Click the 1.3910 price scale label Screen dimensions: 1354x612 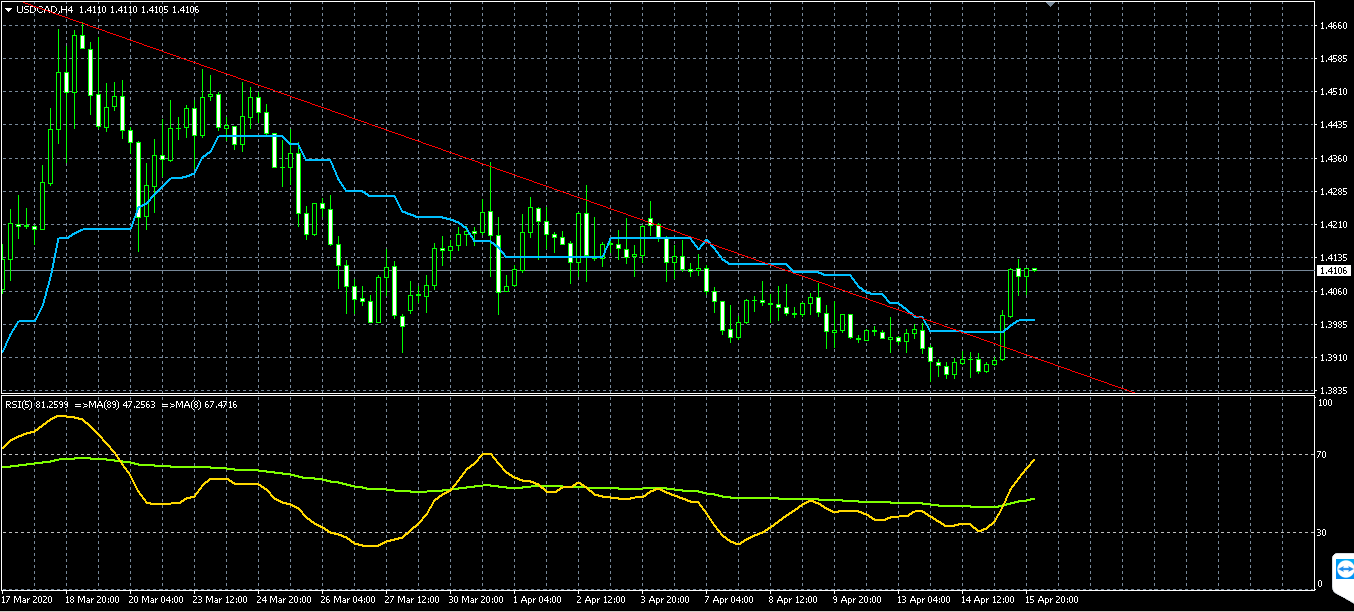tap(1333, 357)
